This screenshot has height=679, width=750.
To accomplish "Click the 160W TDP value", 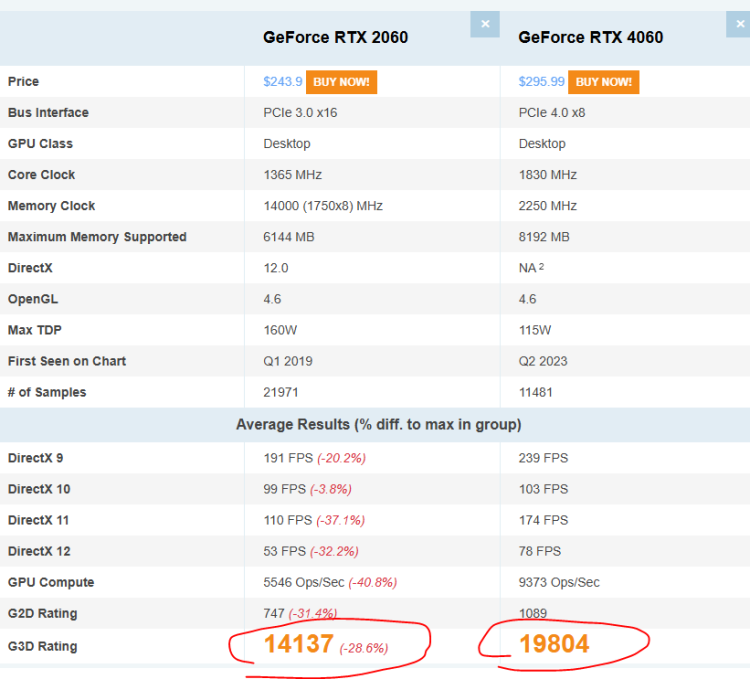I will coord(280,330).
